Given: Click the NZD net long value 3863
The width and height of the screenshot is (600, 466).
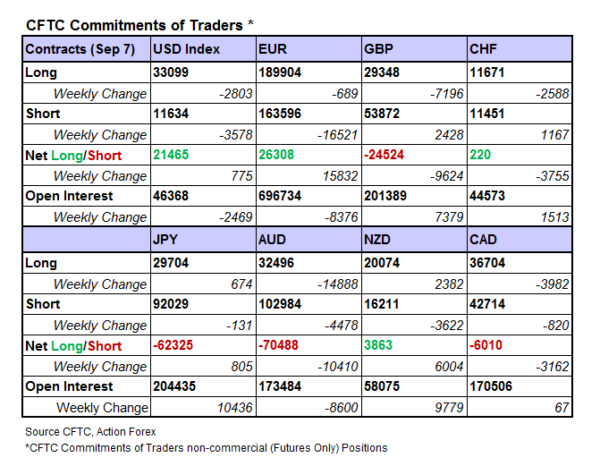Looking at the screenshot, I should [x=380, y=346].
